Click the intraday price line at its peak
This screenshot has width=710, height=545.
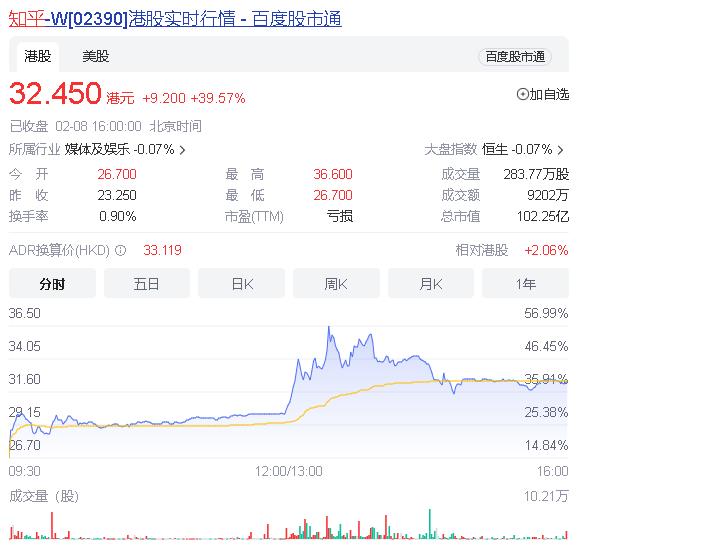329,328
